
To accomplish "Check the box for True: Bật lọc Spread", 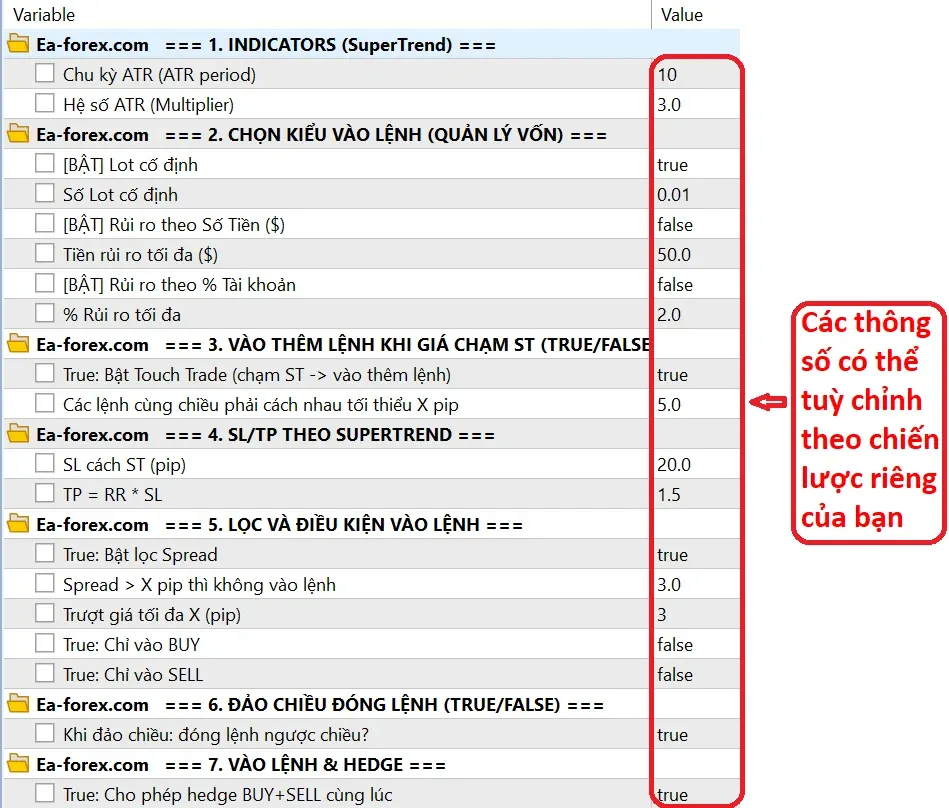I will pyautogui.click(x=45, y=554).
